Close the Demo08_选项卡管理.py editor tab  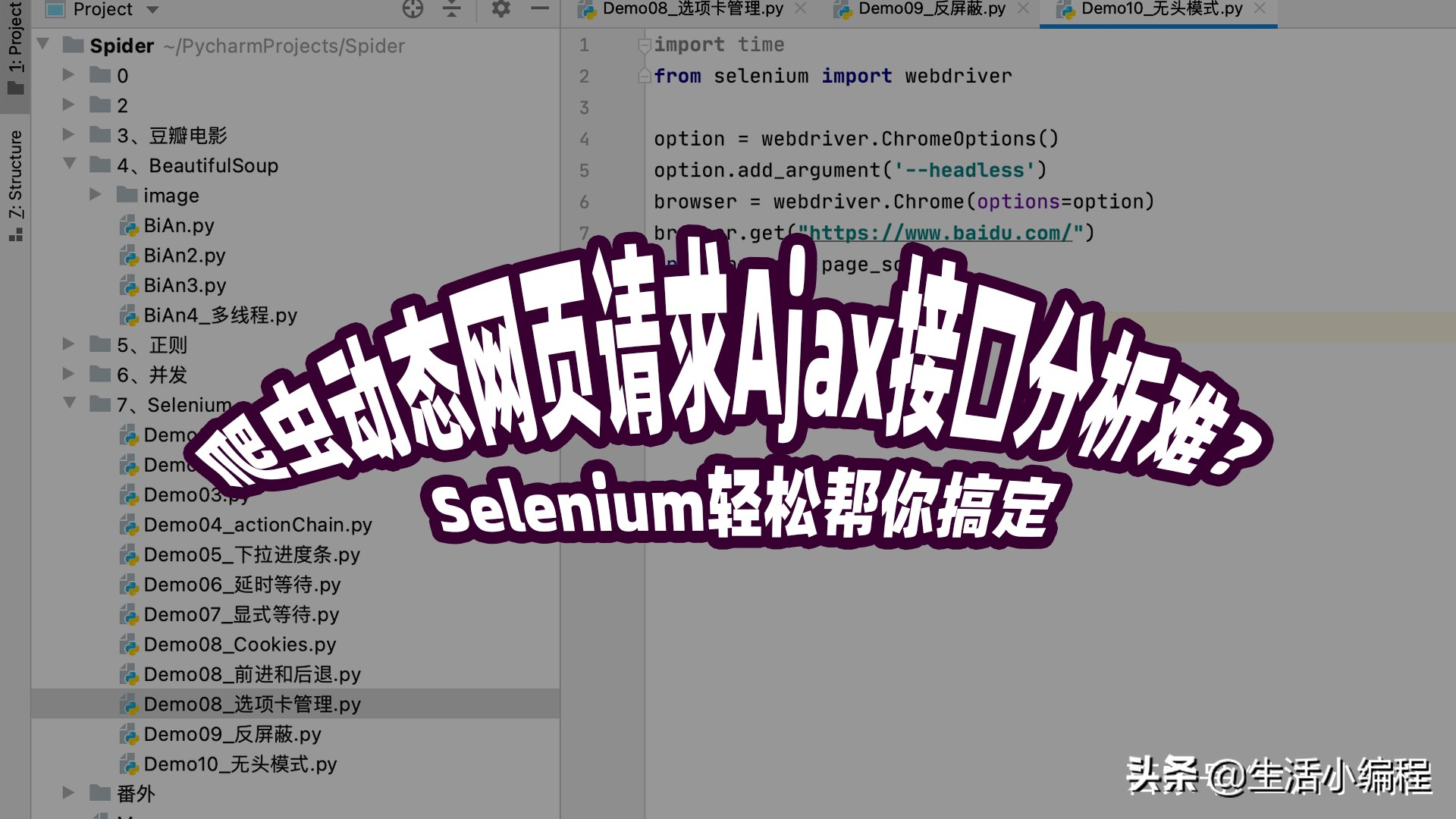click(x=800, y=9)
